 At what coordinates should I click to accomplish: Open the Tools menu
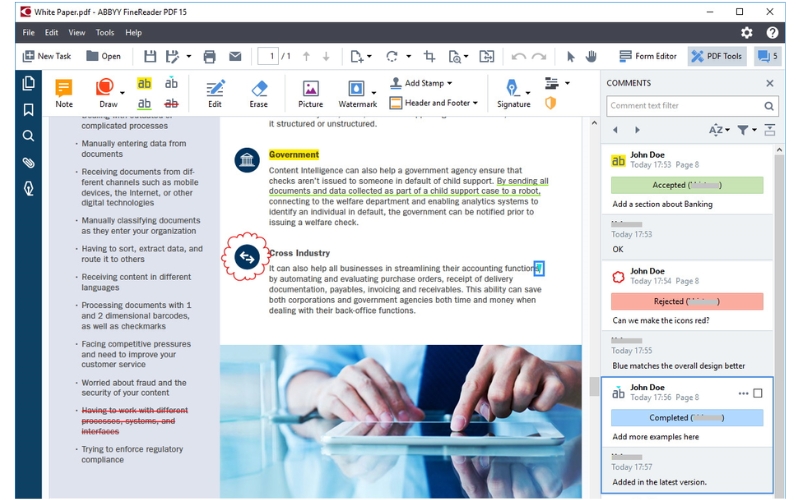click(105, 33)
